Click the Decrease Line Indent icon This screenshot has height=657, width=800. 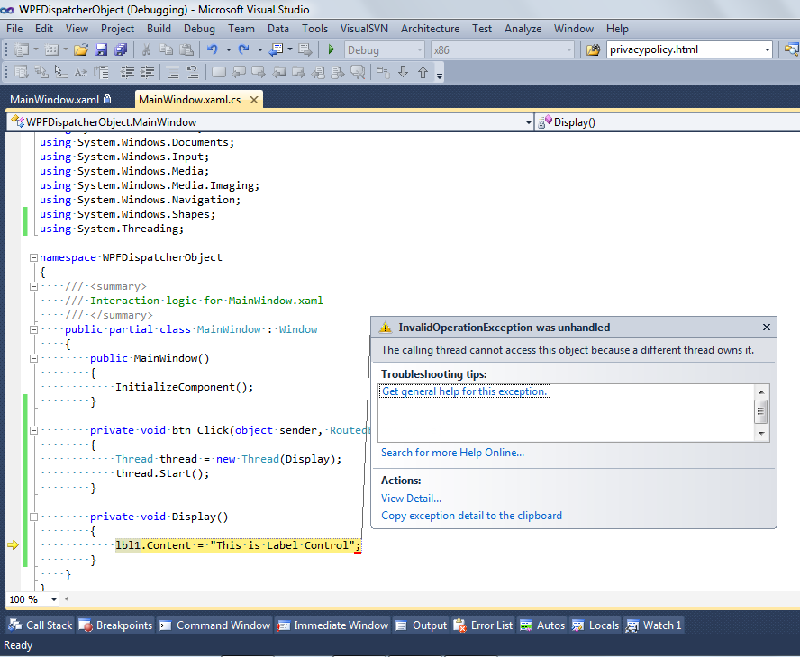pos(127,72)
